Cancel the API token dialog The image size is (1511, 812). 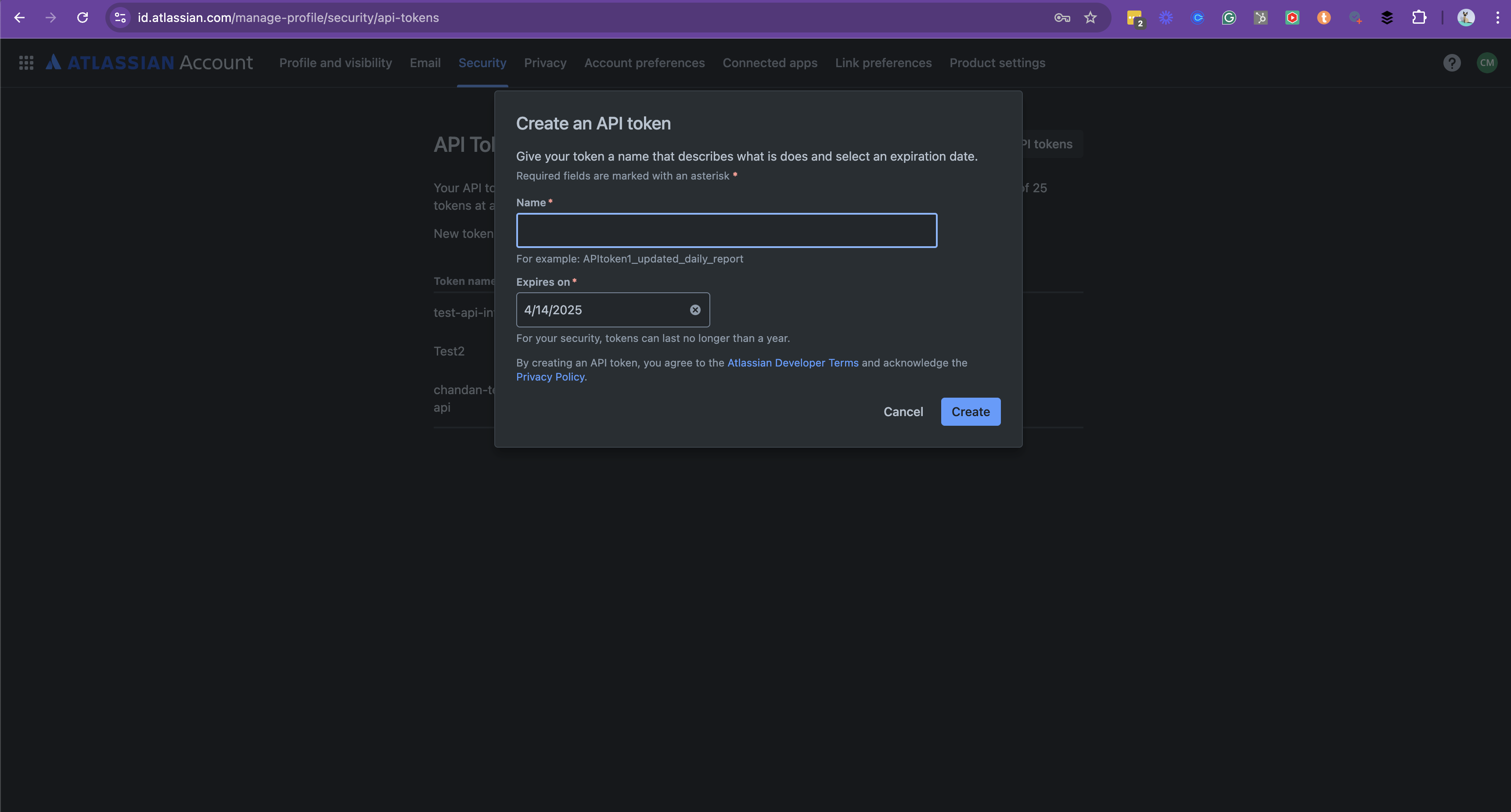(903, 412)
